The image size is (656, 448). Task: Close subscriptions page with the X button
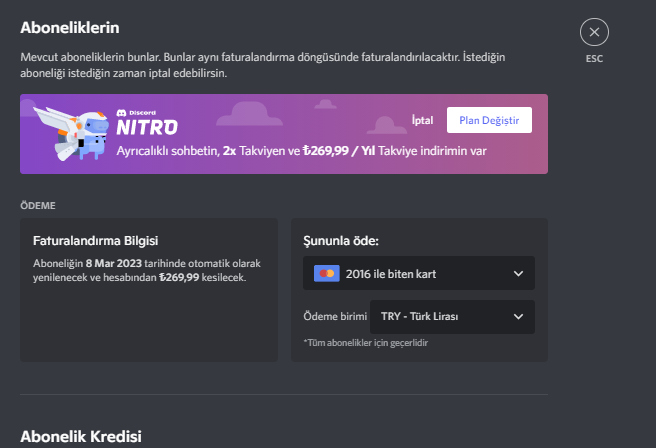pos(594,32)
